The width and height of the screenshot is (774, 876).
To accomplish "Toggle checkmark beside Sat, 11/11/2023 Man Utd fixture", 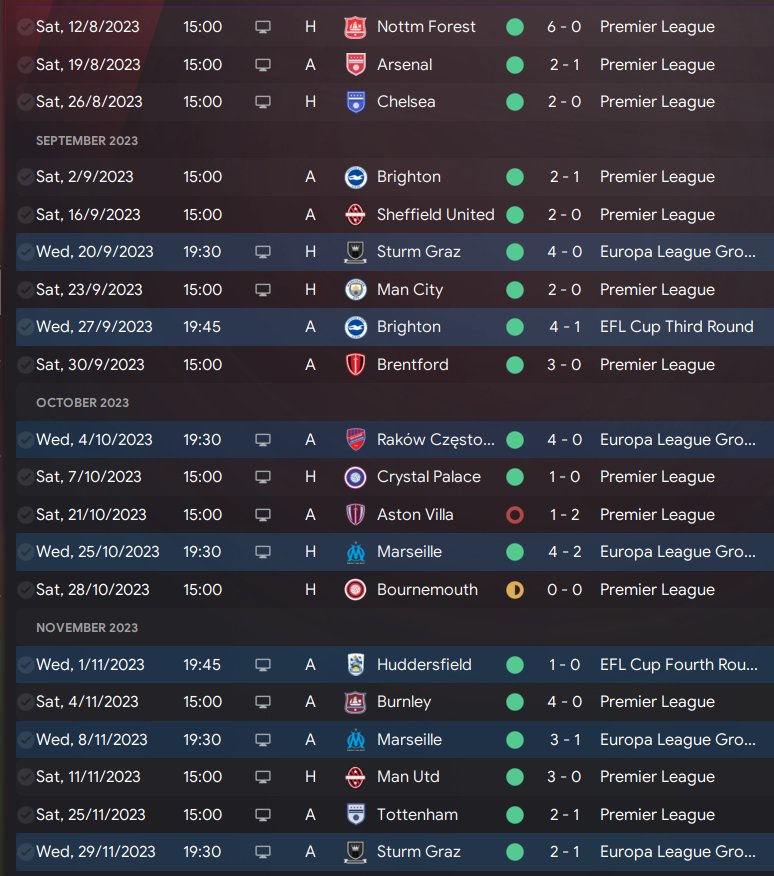I will pyautogui.click(x=25, y=777).
